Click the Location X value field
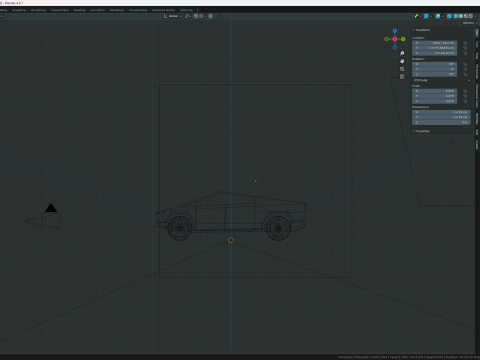The width and height of the screenshot is (480, 360). (435, 43)
